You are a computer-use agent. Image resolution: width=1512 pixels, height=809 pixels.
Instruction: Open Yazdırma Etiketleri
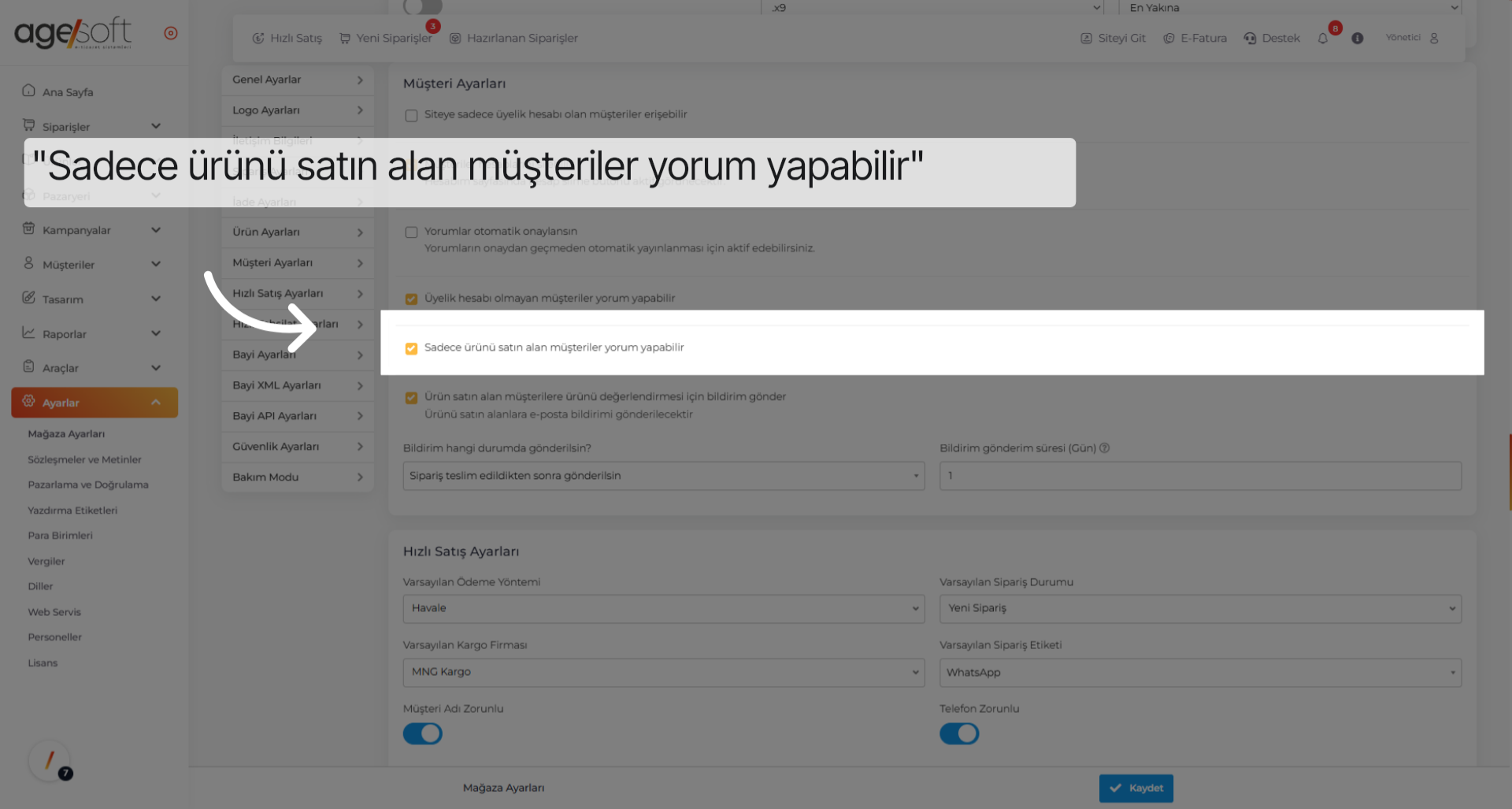pos(72,510)
